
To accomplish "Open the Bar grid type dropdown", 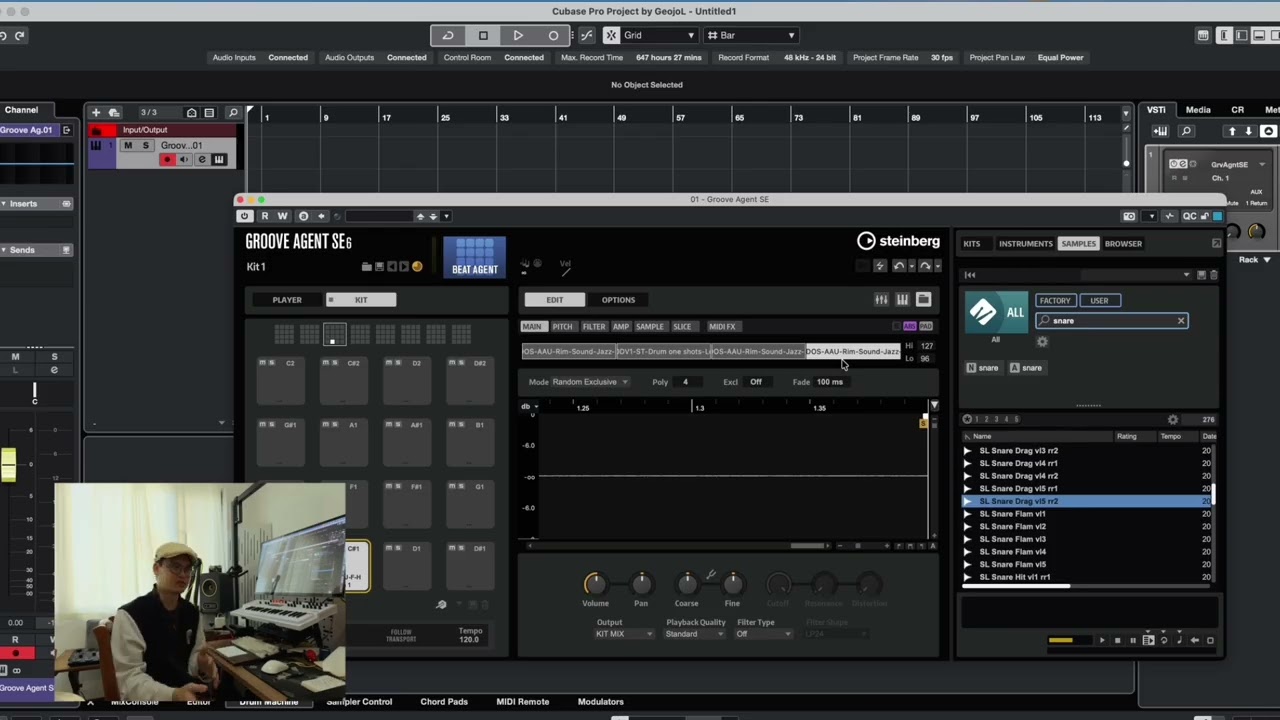I will pyautogui.click(x=751, y=35).
